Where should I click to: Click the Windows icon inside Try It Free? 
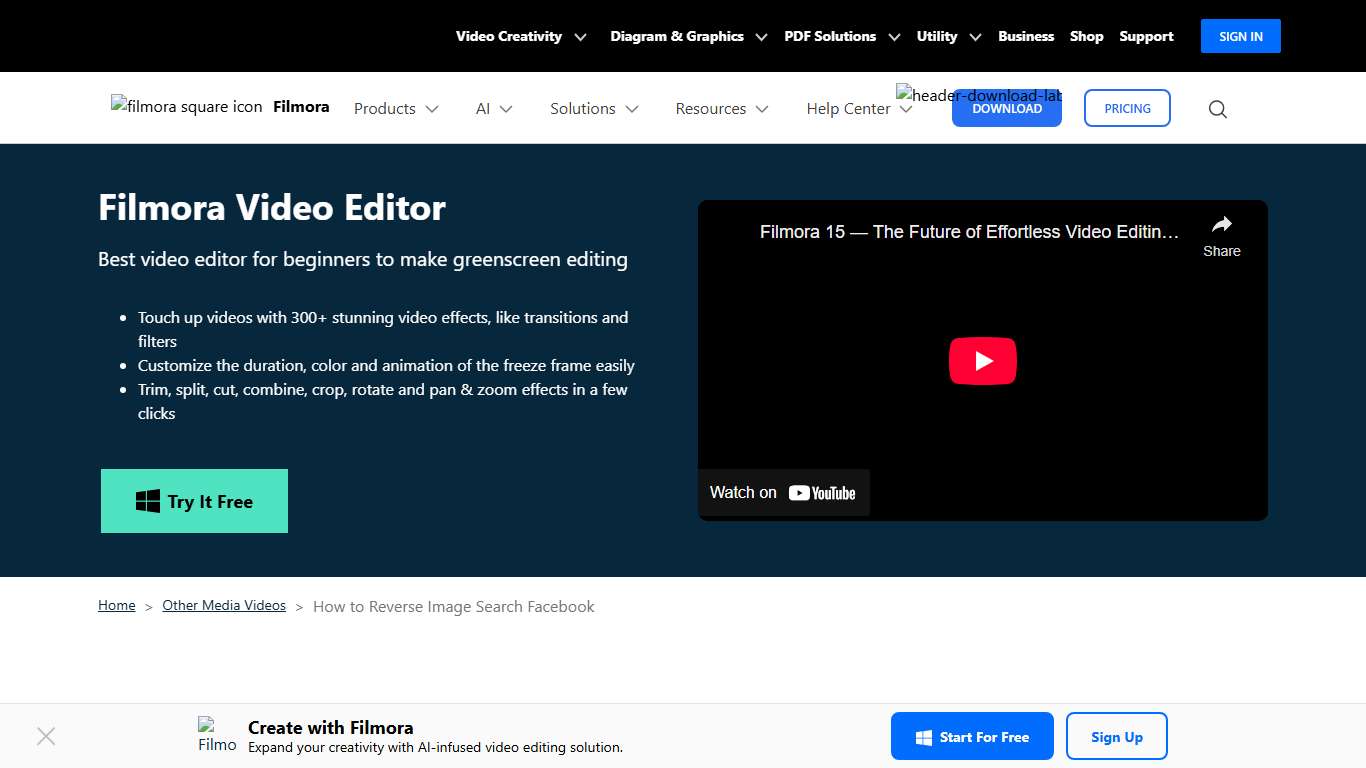(147, 500)
